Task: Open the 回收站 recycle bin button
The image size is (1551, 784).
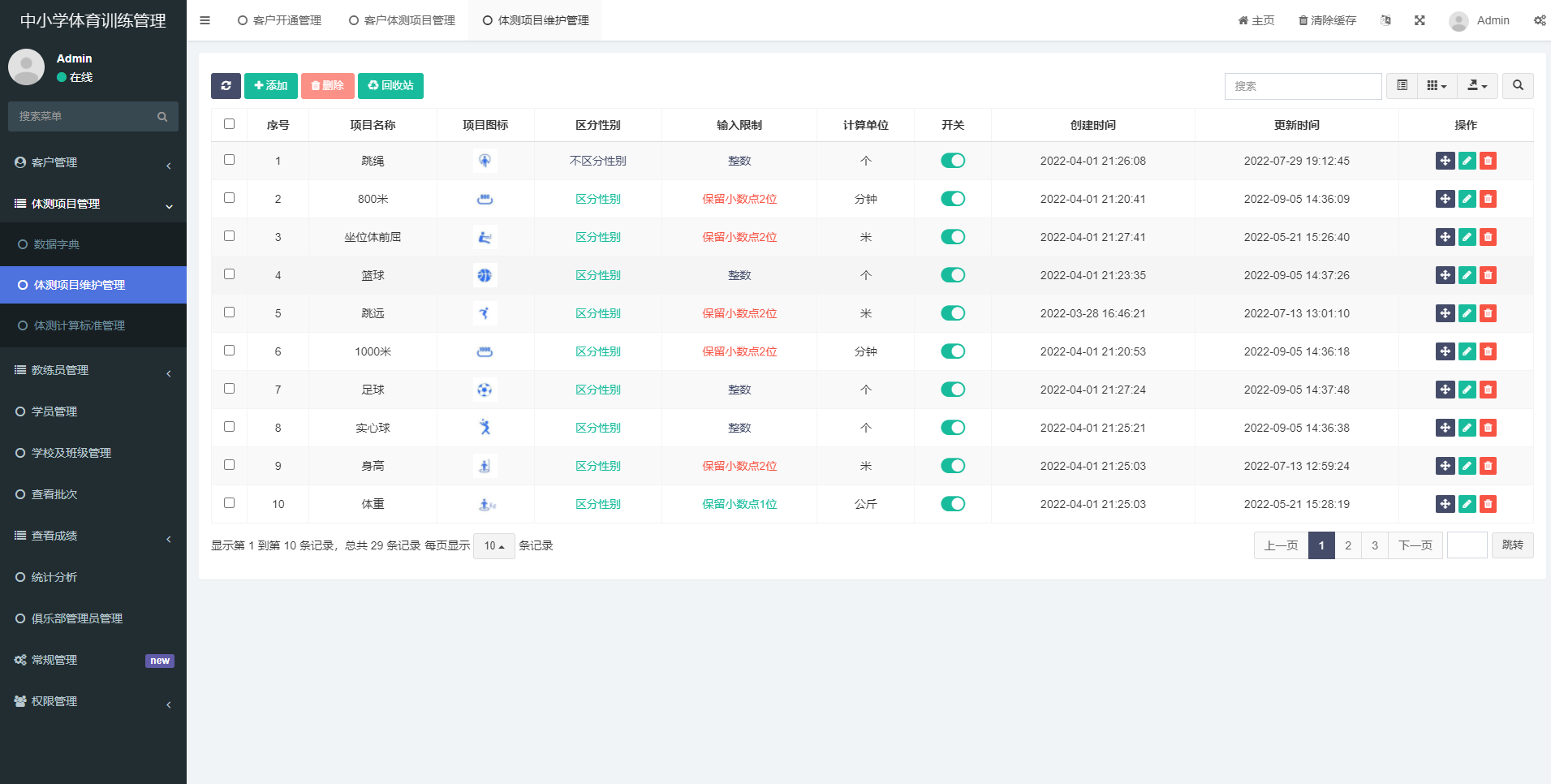Action: pyautogui.click(x=390, y=86)
